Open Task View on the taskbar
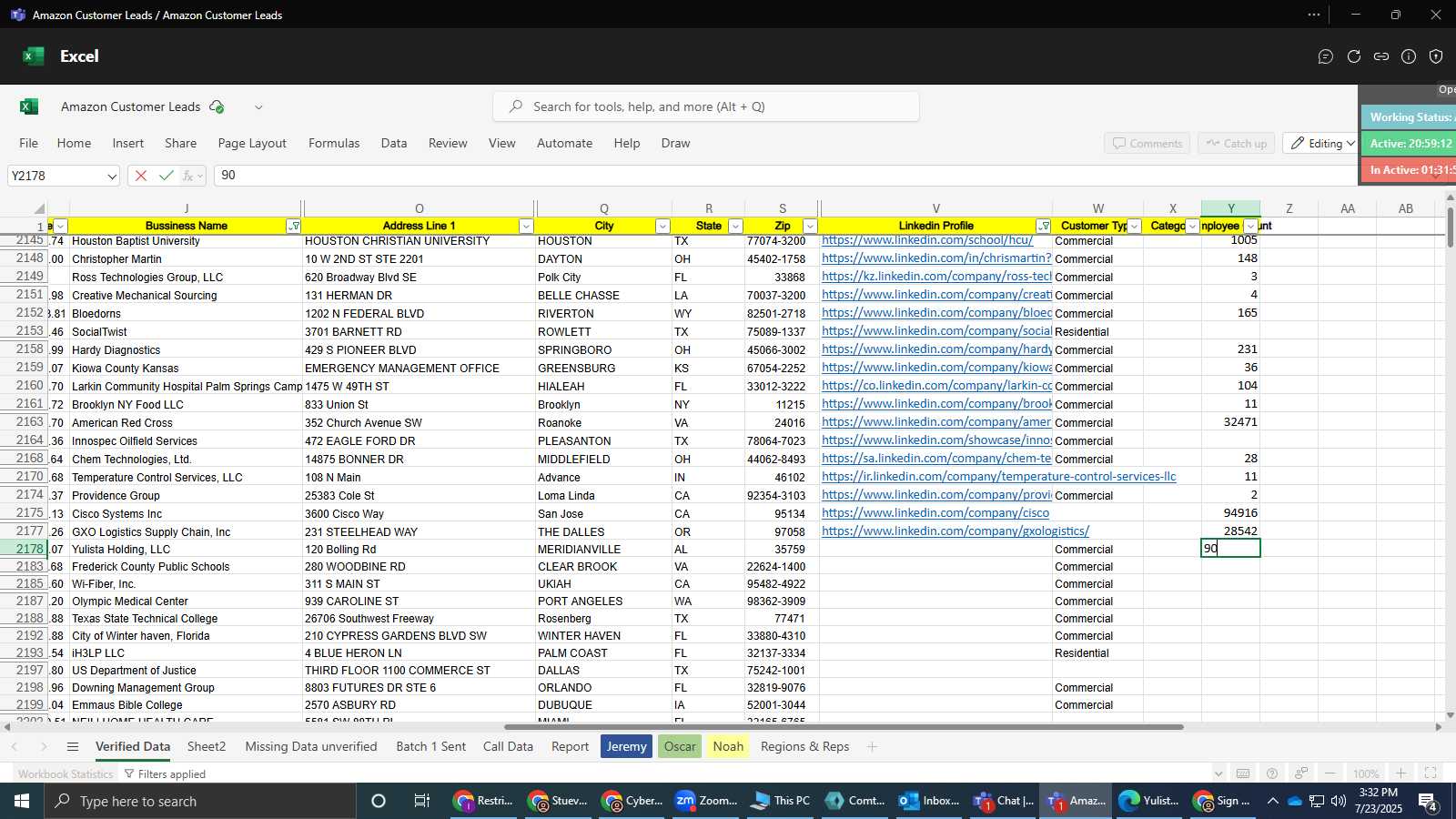The height and width of the screenshot is (819, 1456). 422,801
